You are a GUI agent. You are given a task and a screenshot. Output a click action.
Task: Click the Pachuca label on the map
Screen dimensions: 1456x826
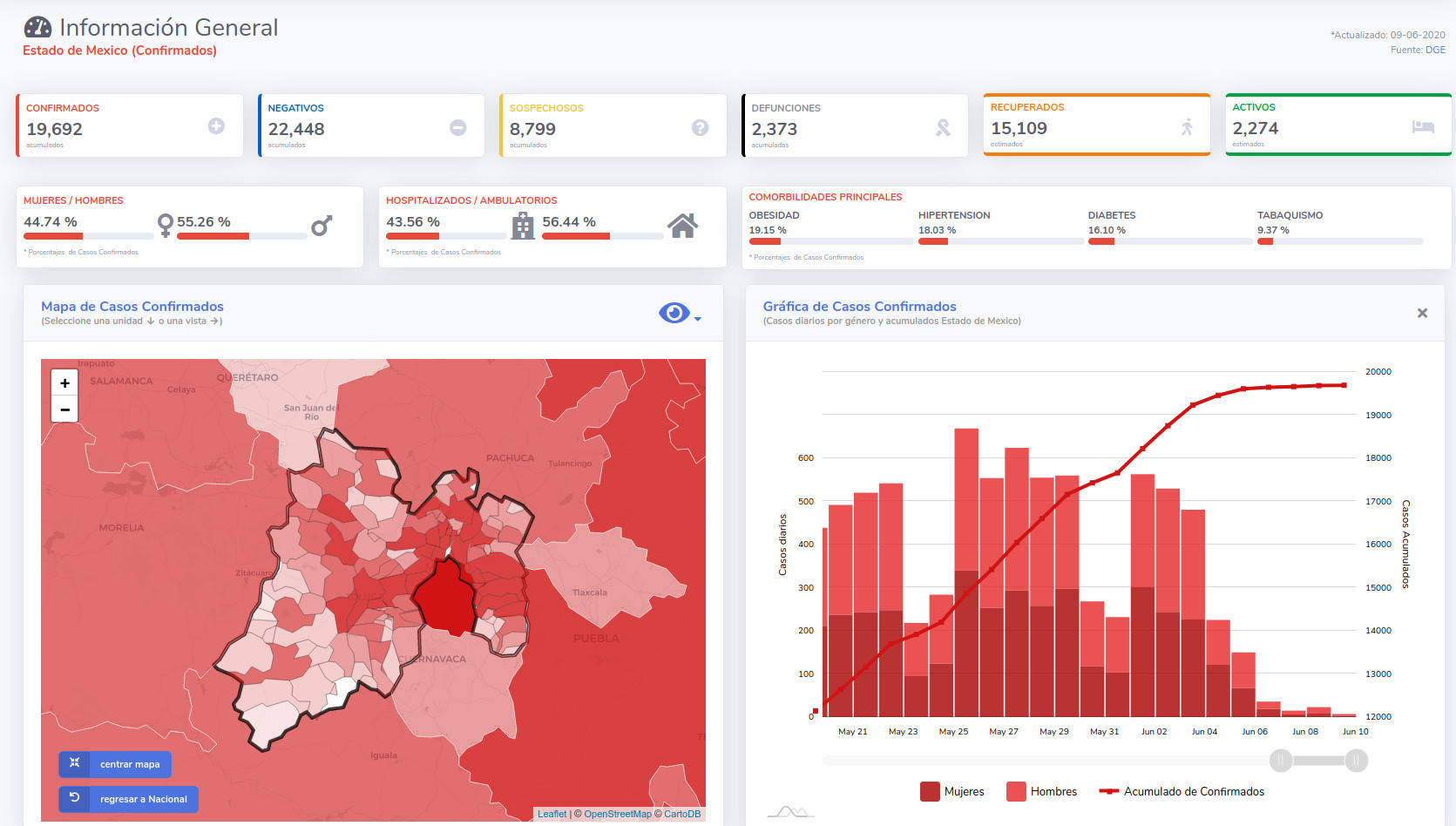[x=510, y=457]
